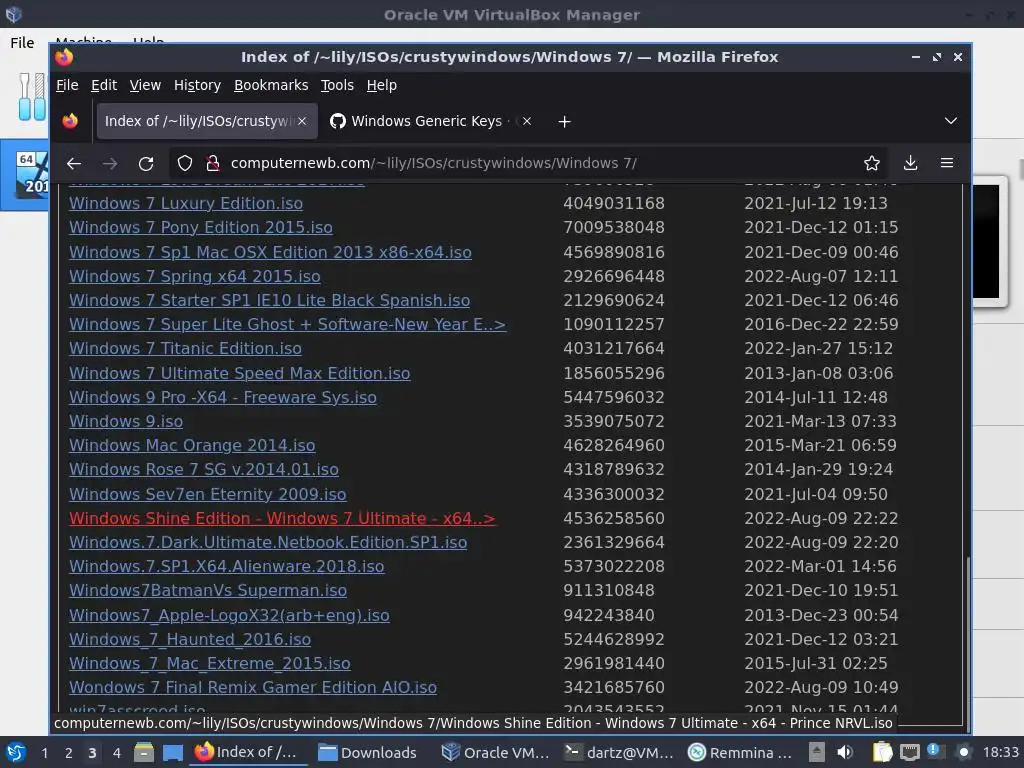The width and height of the screenshot is (1024, 768).
Task: Click Windows7BatmanVs Superman.iso
Action: (x=208, y=590)
